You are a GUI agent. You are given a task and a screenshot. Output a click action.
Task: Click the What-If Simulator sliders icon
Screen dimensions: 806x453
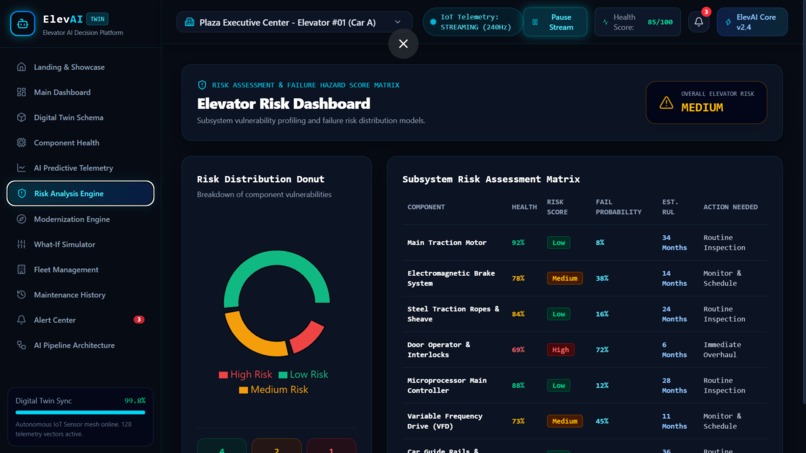pyautogui.click(x=21, y=244)
